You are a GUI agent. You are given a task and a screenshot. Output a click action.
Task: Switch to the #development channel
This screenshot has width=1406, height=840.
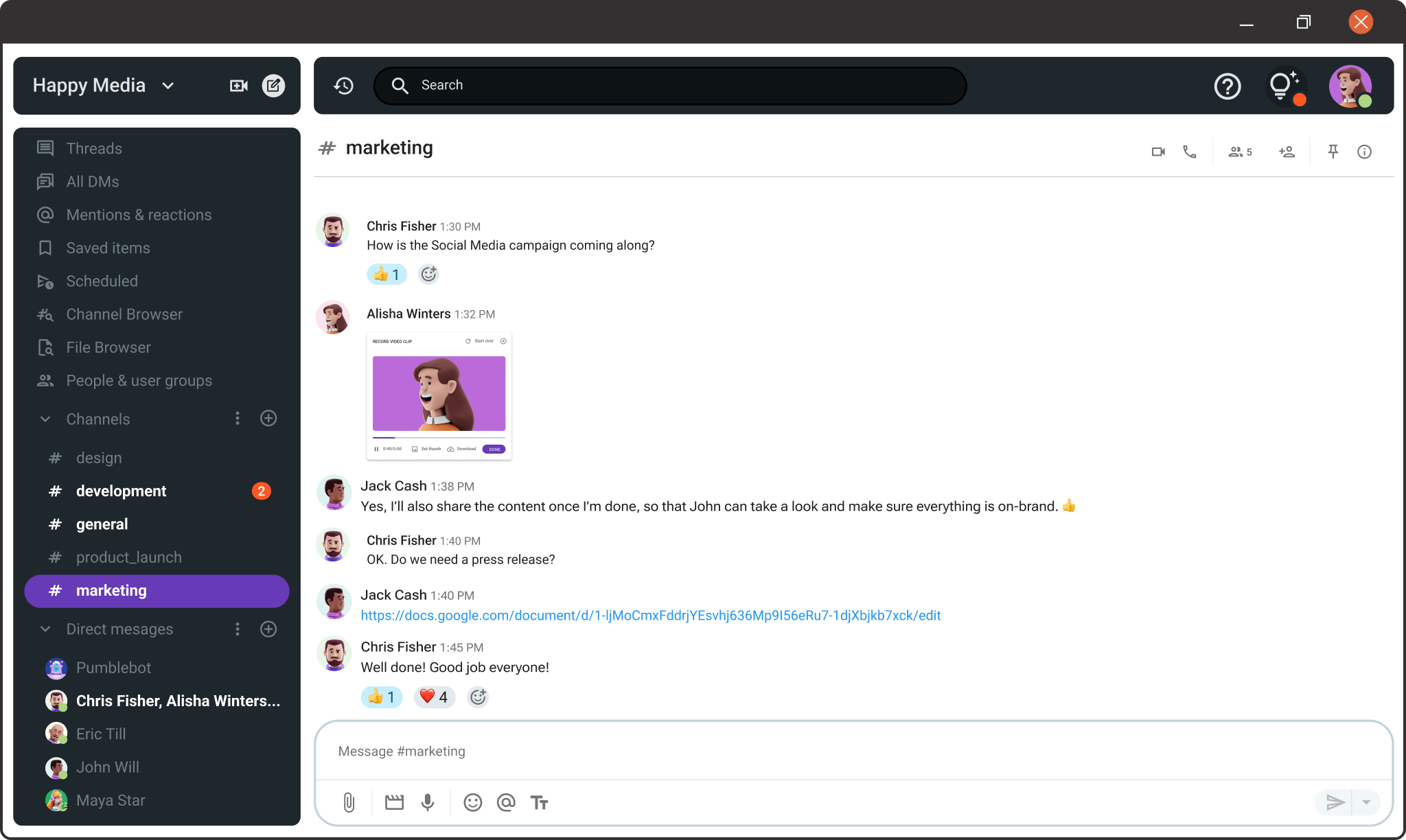coord(121,490)
